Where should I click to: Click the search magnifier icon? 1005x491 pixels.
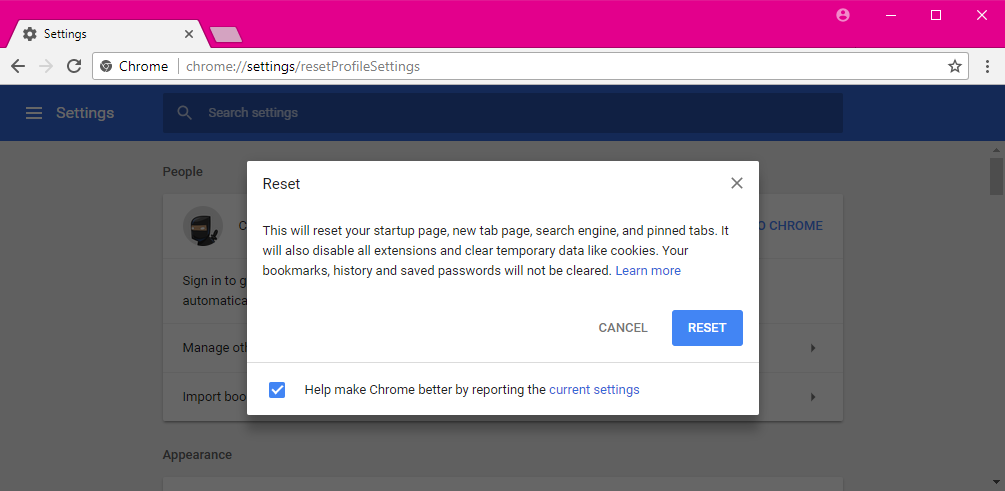click(x=185, y=113)
